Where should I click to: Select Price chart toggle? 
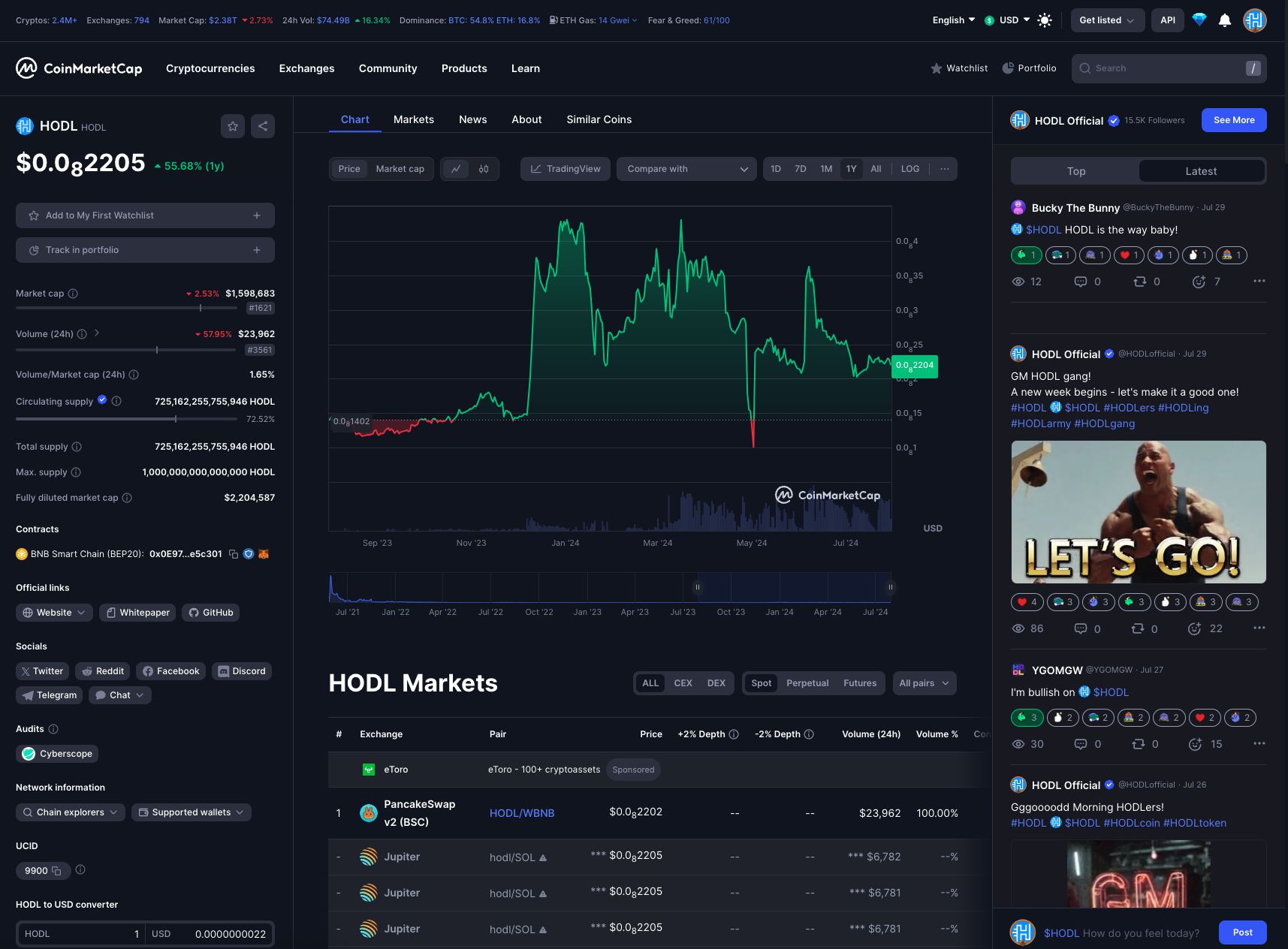pyautogui.click(x=349, y=169)
